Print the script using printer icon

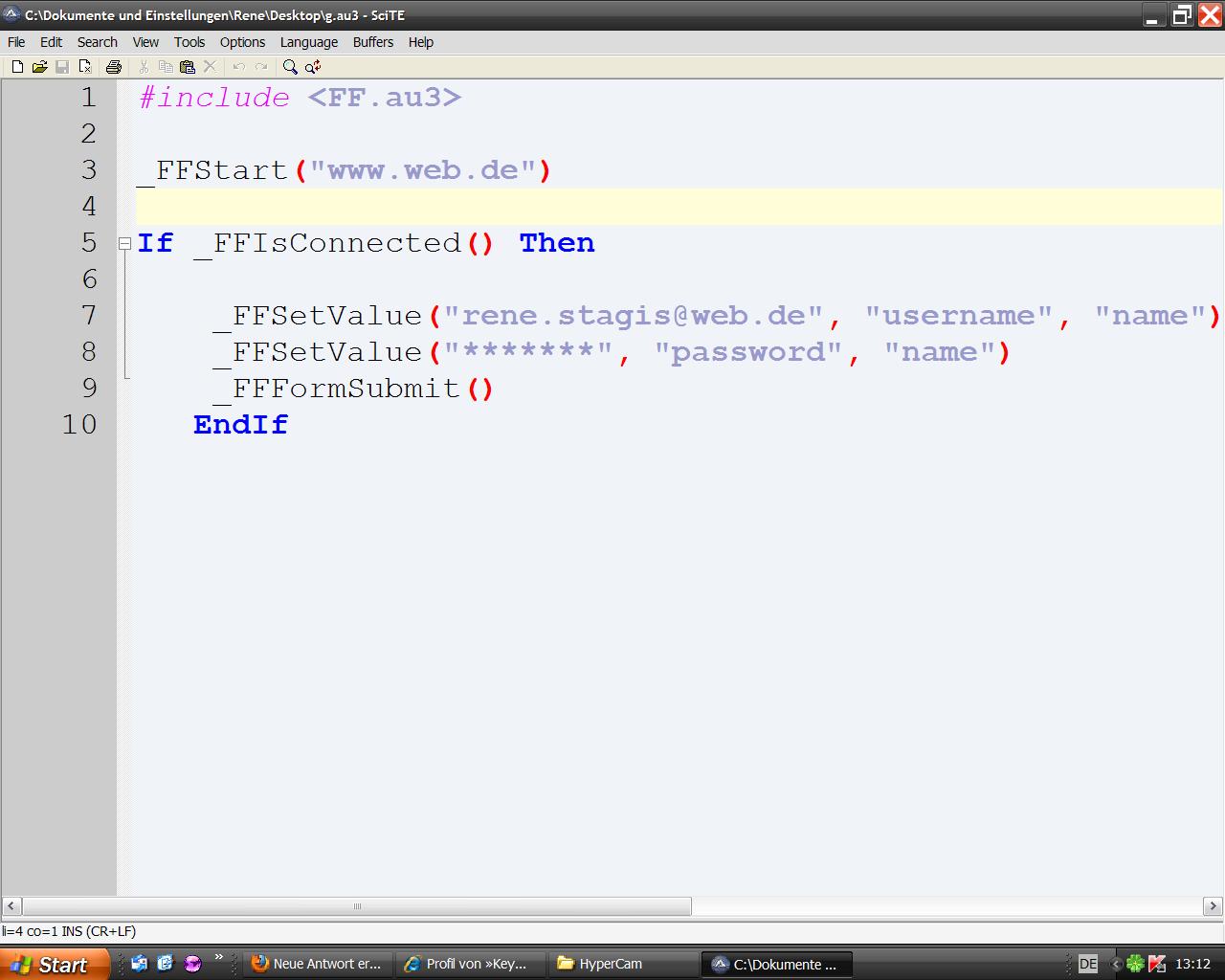(114, 67)
